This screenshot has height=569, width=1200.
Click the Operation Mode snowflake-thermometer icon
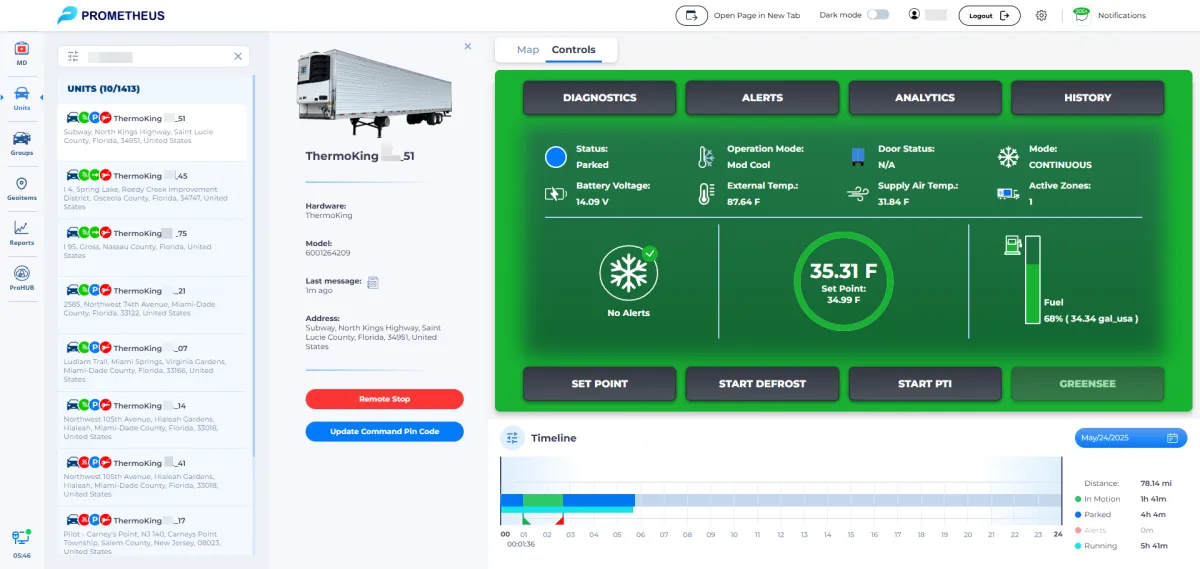(x=706, y=157)
